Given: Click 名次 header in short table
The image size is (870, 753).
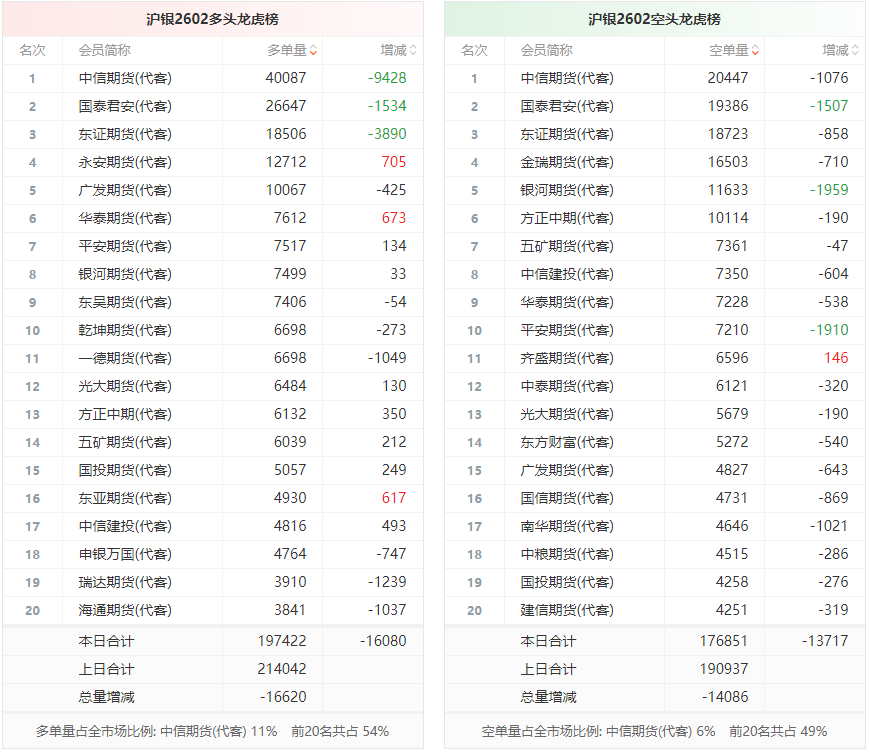Looking at the screenshot, I should click(474, 50).
